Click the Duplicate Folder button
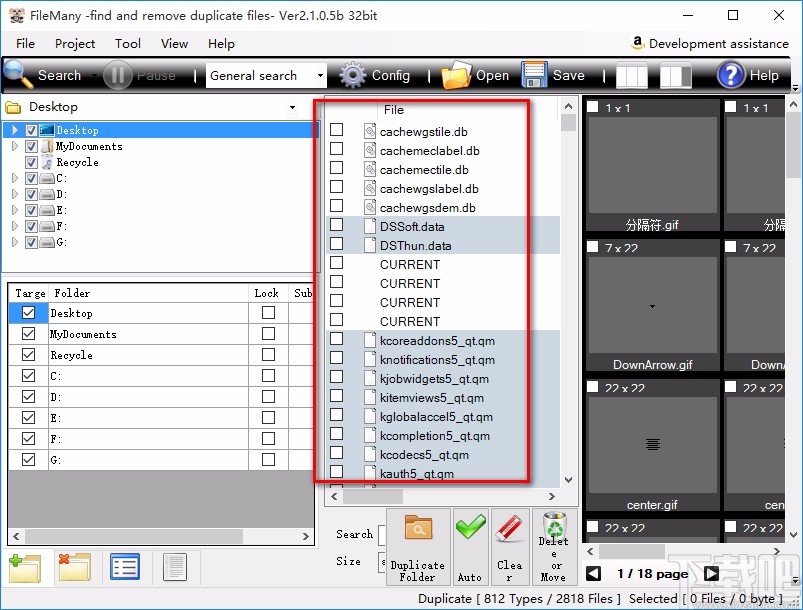This screenshot has width=803, height=610. click(417, 547)
